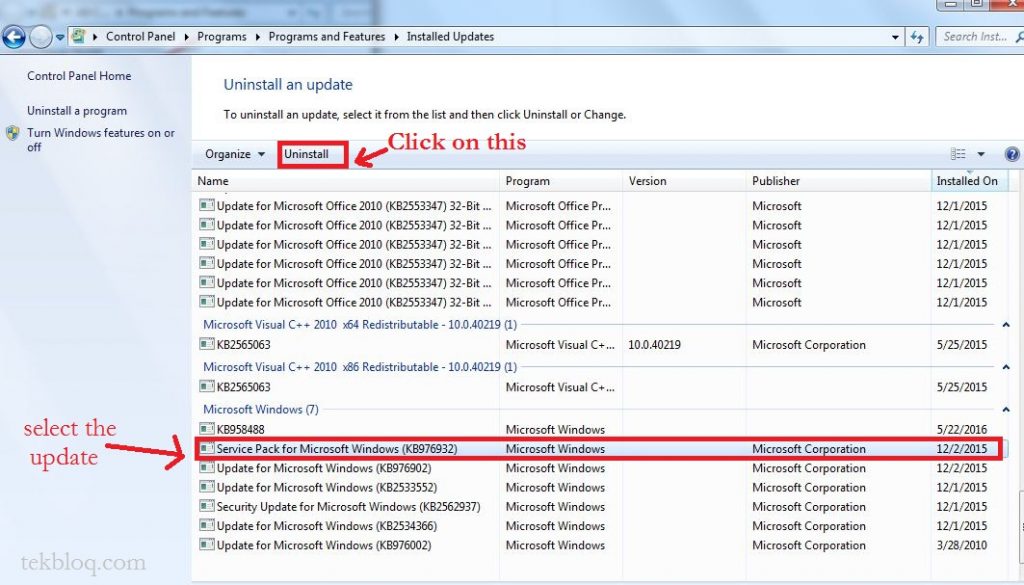The image size is (1024, 585).
Task: Click the 5/22/2016 install date
Action: pos(962,430)
